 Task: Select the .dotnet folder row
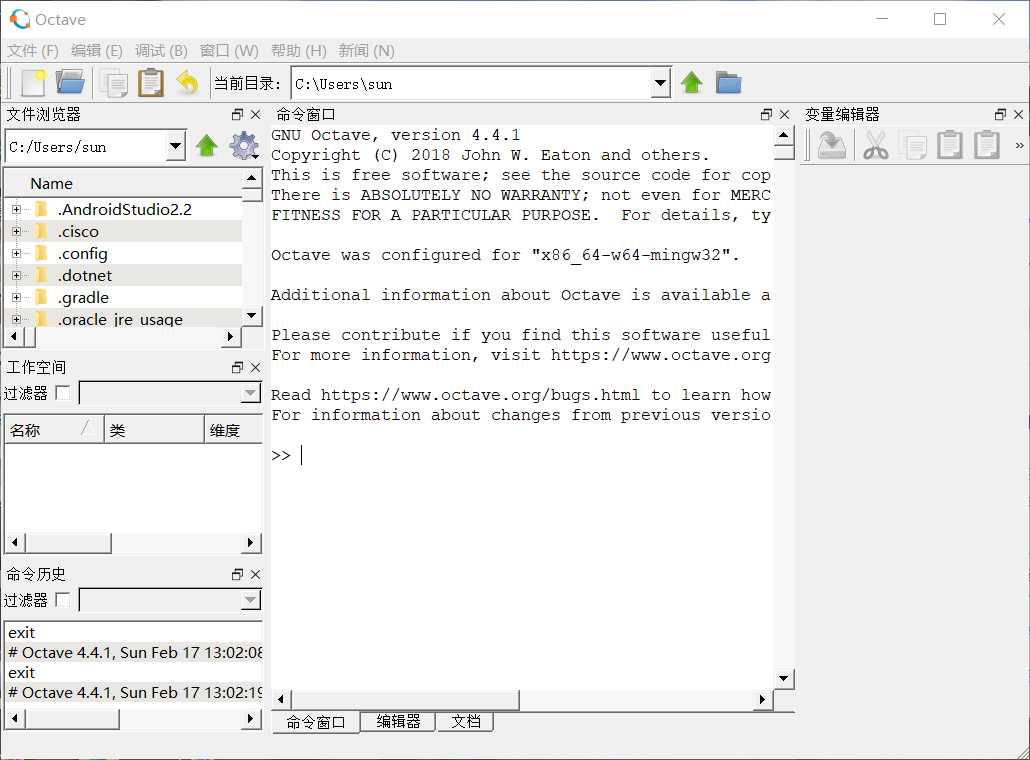(123, 275)
